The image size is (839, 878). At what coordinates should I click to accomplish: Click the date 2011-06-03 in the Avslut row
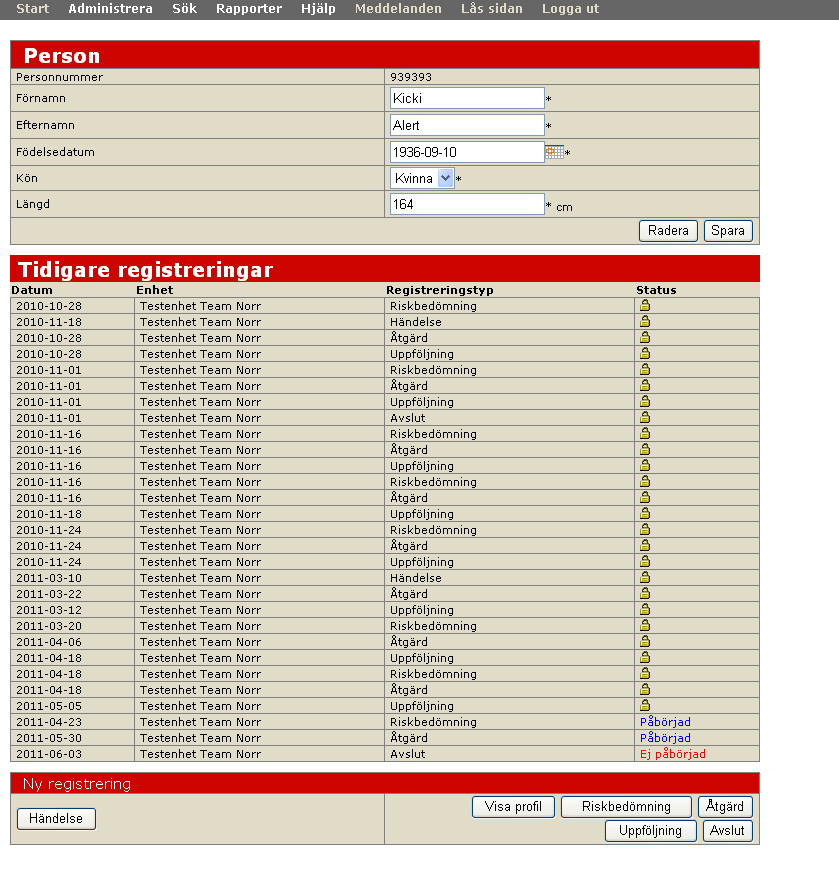pos(49,754)
